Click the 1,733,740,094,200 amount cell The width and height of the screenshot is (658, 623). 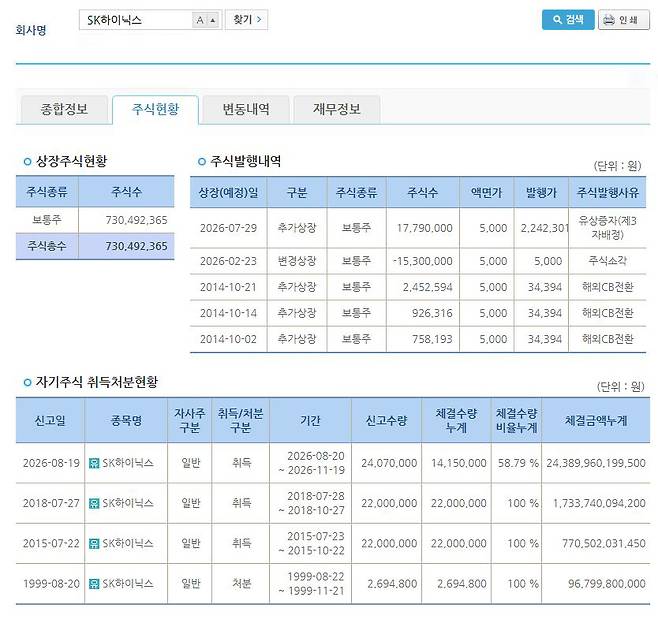596,503
